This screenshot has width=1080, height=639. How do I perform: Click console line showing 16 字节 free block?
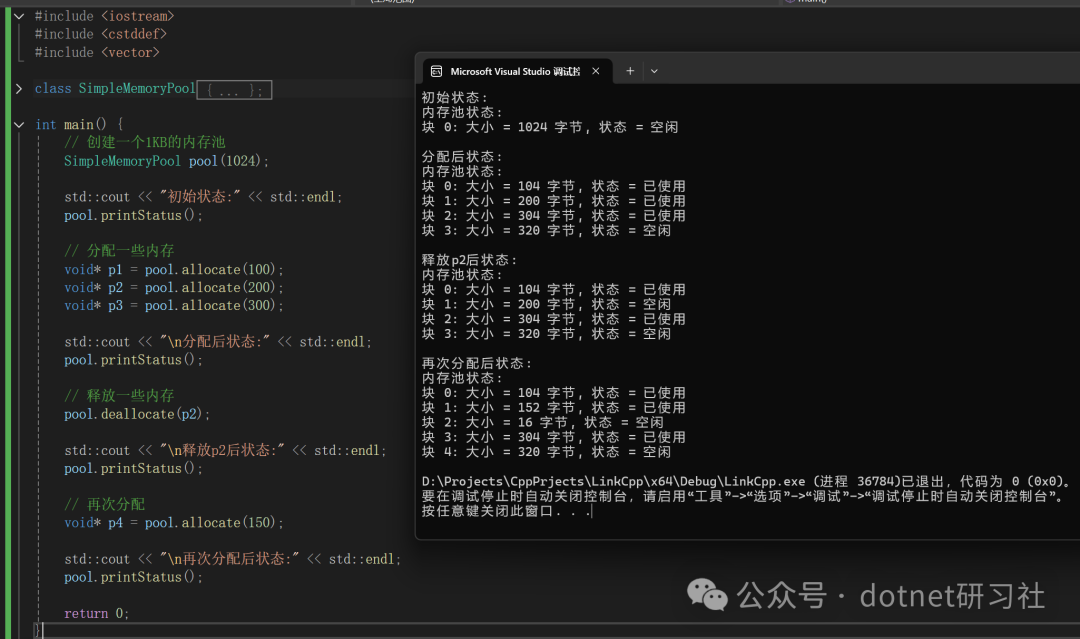pos(542,422)
